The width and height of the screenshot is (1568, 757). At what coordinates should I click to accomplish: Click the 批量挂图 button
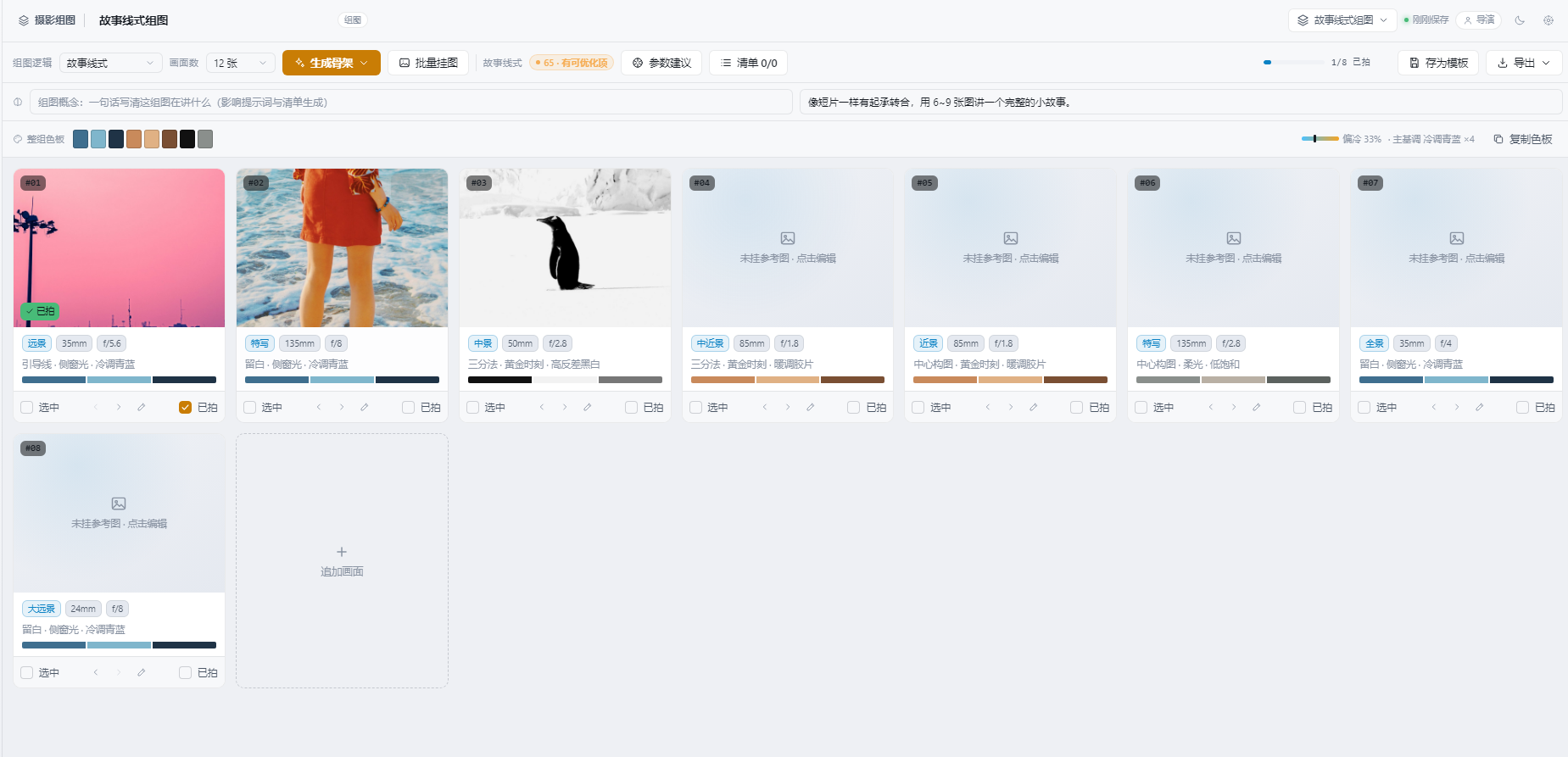[428, 63]
